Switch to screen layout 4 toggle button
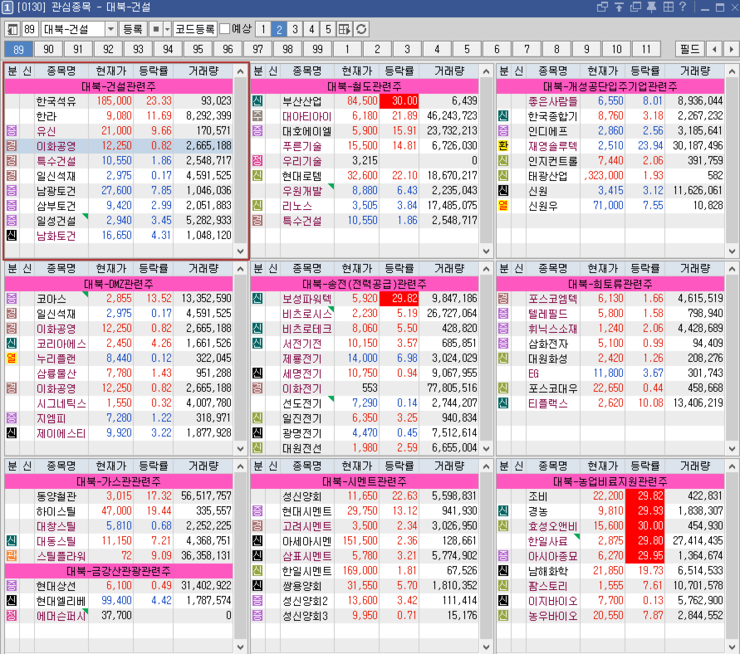 [311, 29]
